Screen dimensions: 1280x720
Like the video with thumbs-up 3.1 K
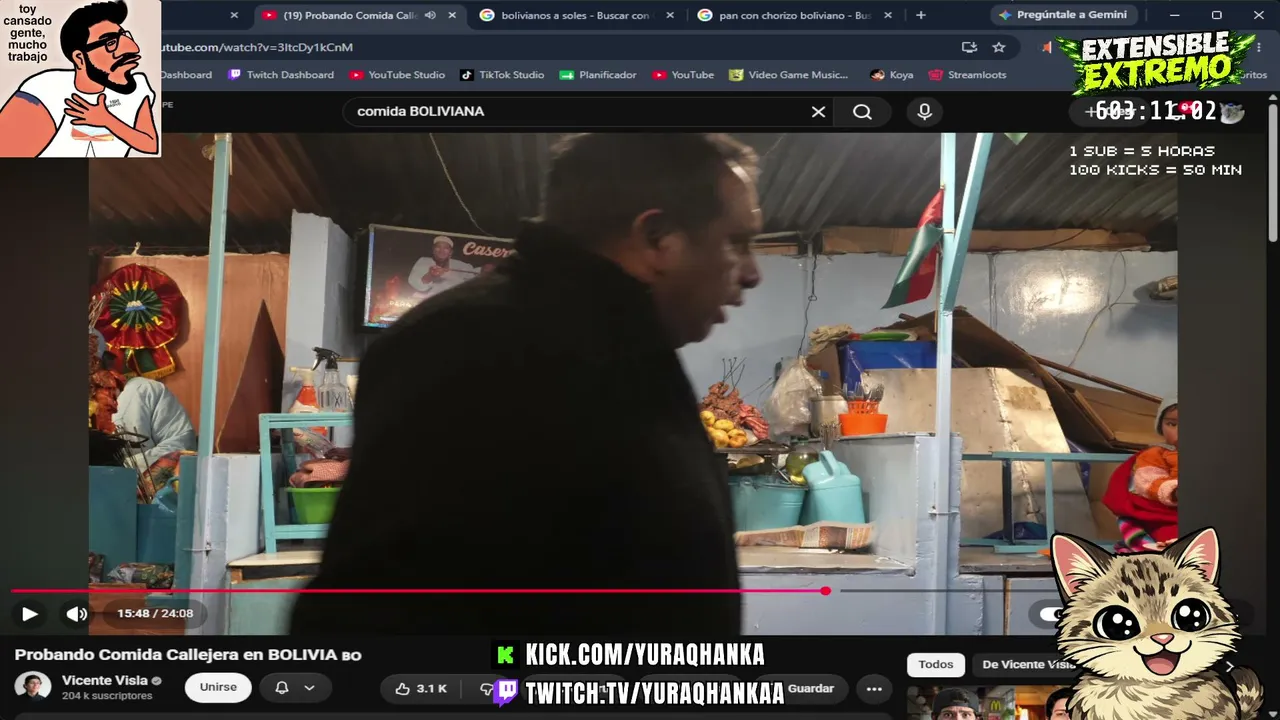tap(420, 688)
